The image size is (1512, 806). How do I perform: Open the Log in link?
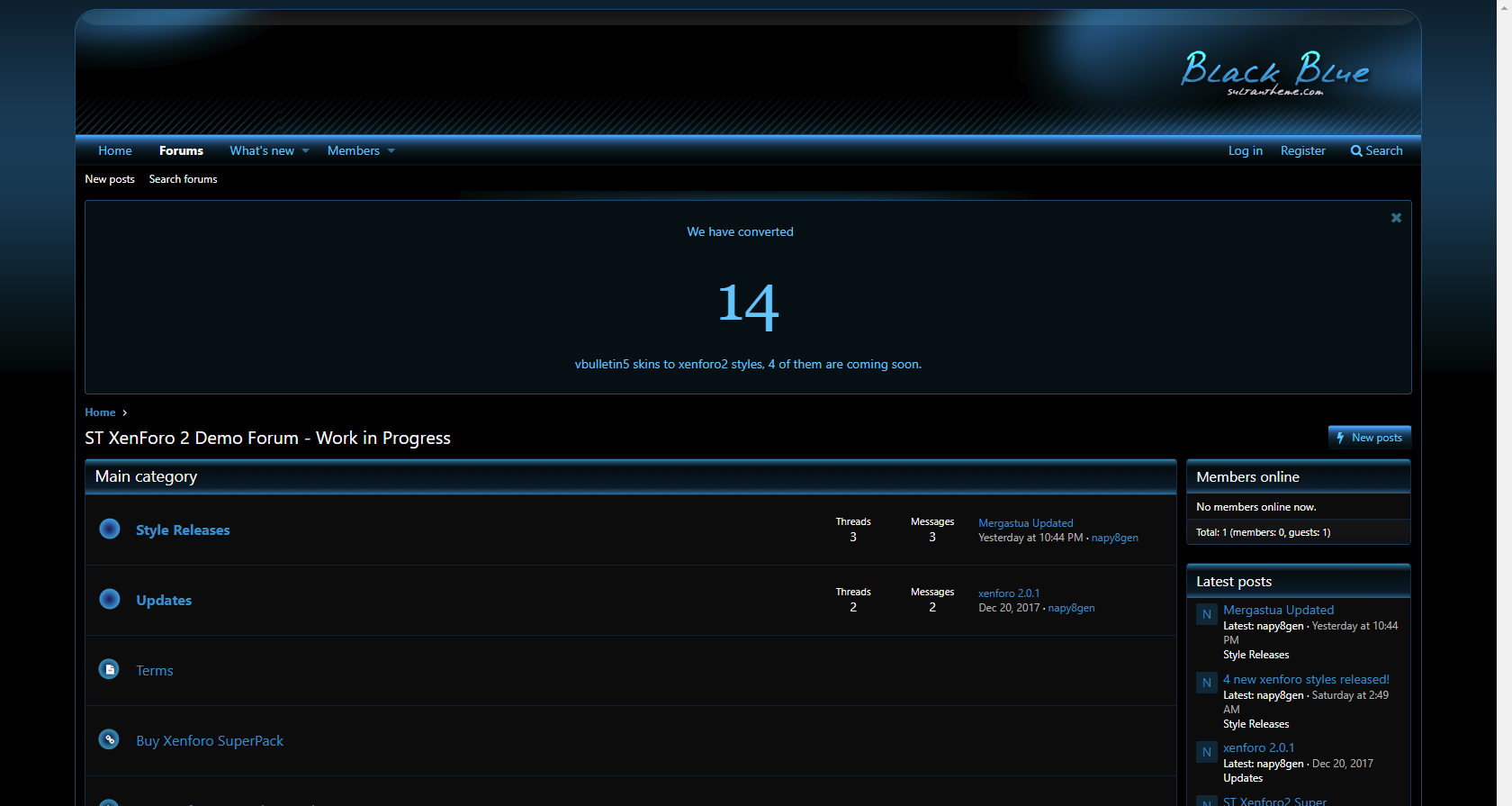(x=1245, y=150)
